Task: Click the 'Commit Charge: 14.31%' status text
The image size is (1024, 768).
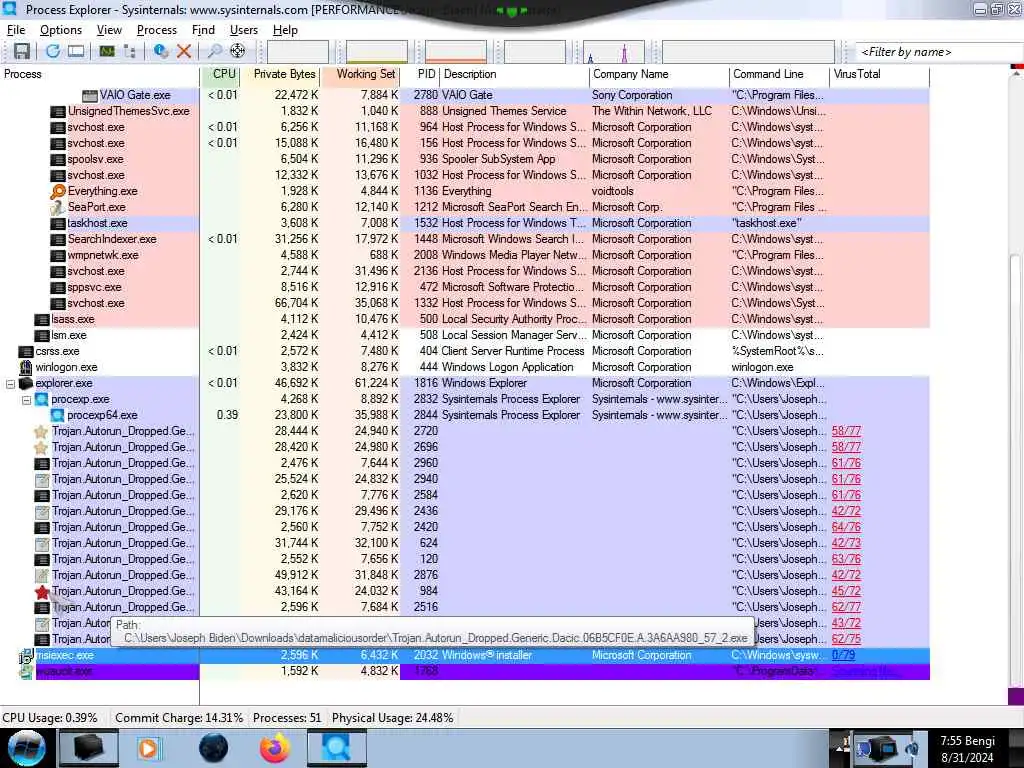Action: pos(179,718)
